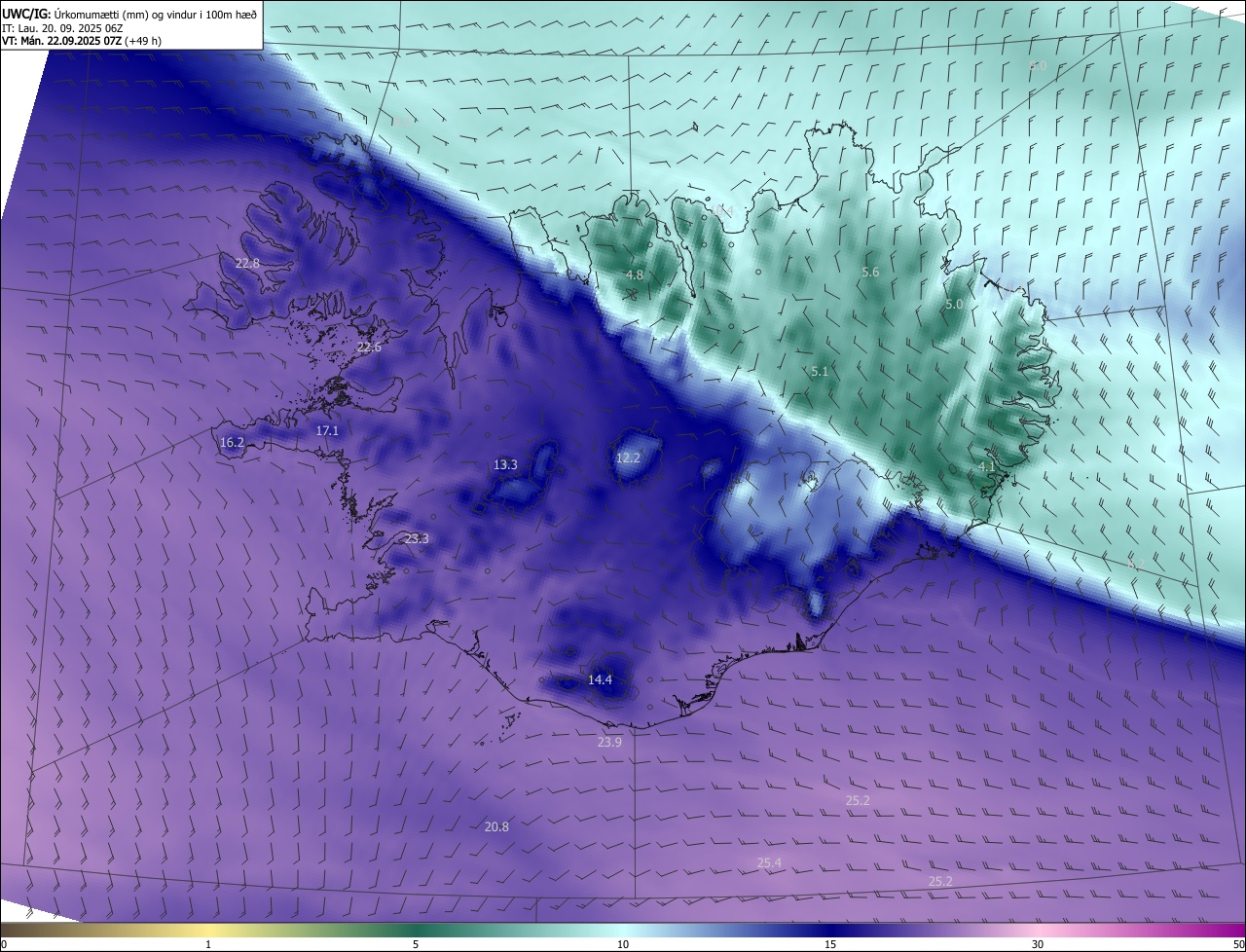The width and height of the screenshot is (1246, 952).
Task: Click the 12.2 value label
Action: point(629,458)
